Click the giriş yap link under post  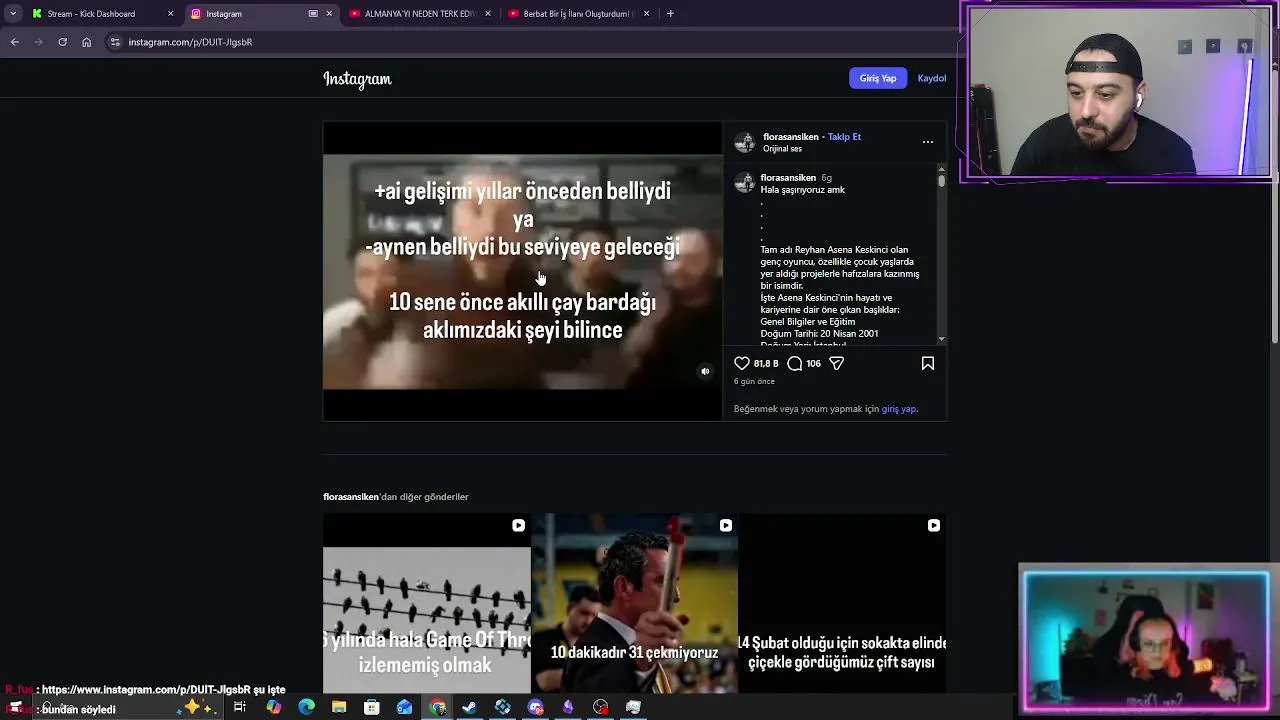click(898, 409)
